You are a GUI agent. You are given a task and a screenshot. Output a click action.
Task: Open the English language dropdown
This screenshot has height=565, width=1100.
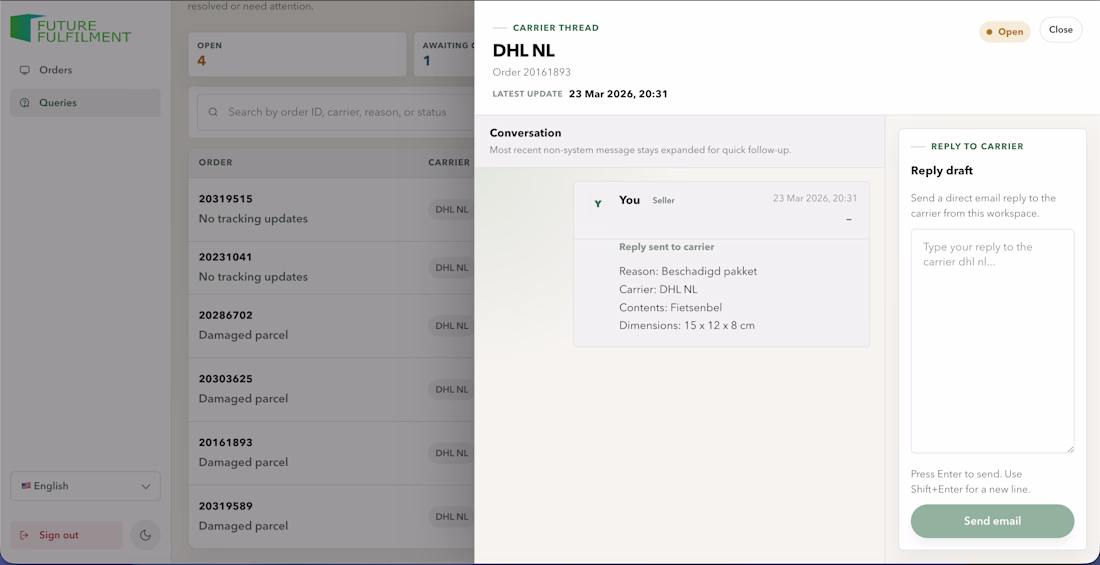point(86,486)
